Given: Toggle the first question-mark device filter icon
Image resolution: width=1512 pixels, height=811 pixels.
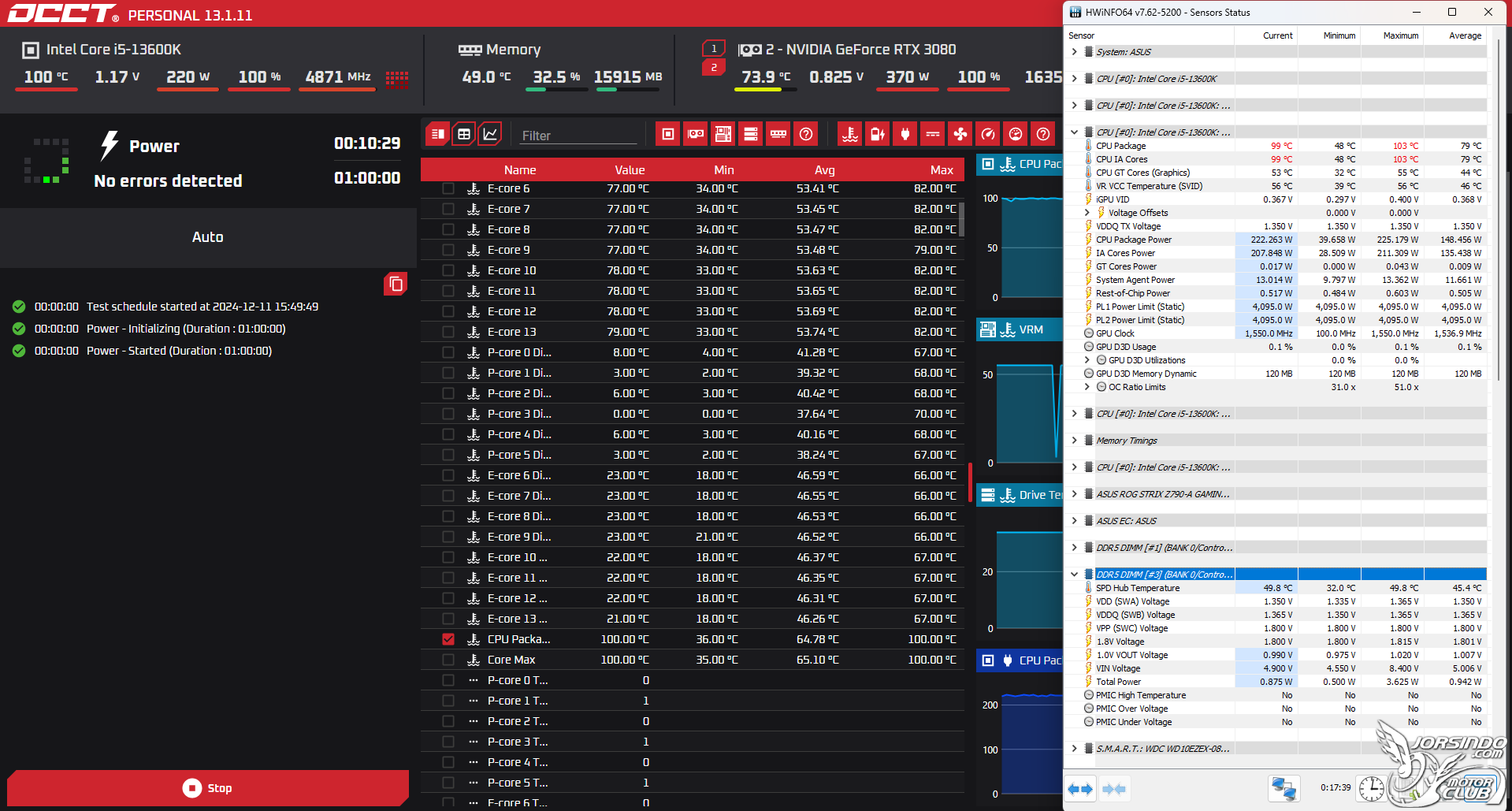Looking at the screenshot, I should point(806,134).
